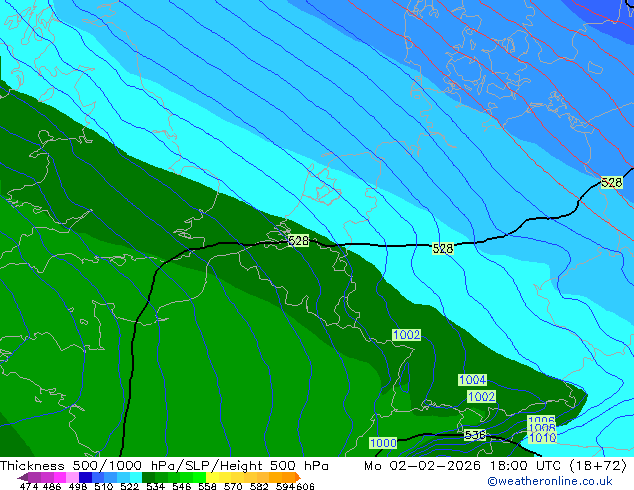Click the 582 legend value
The height and width of the screenshot is (490, 634).
(x=259, y=486)
